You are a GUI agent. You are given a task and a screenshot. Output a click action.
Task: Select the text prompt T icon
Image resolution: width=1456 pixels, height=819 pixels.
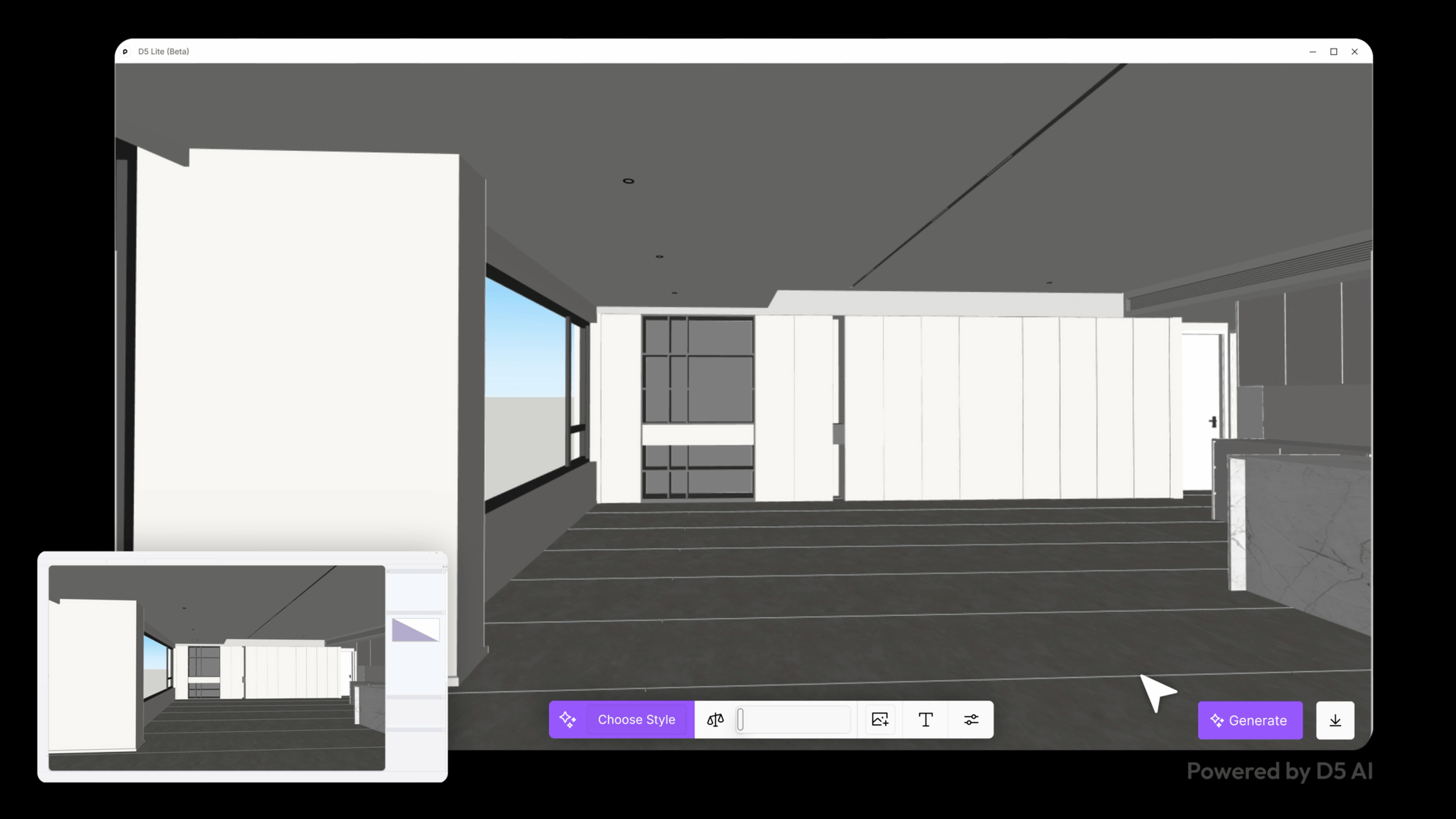pos(926,720)
